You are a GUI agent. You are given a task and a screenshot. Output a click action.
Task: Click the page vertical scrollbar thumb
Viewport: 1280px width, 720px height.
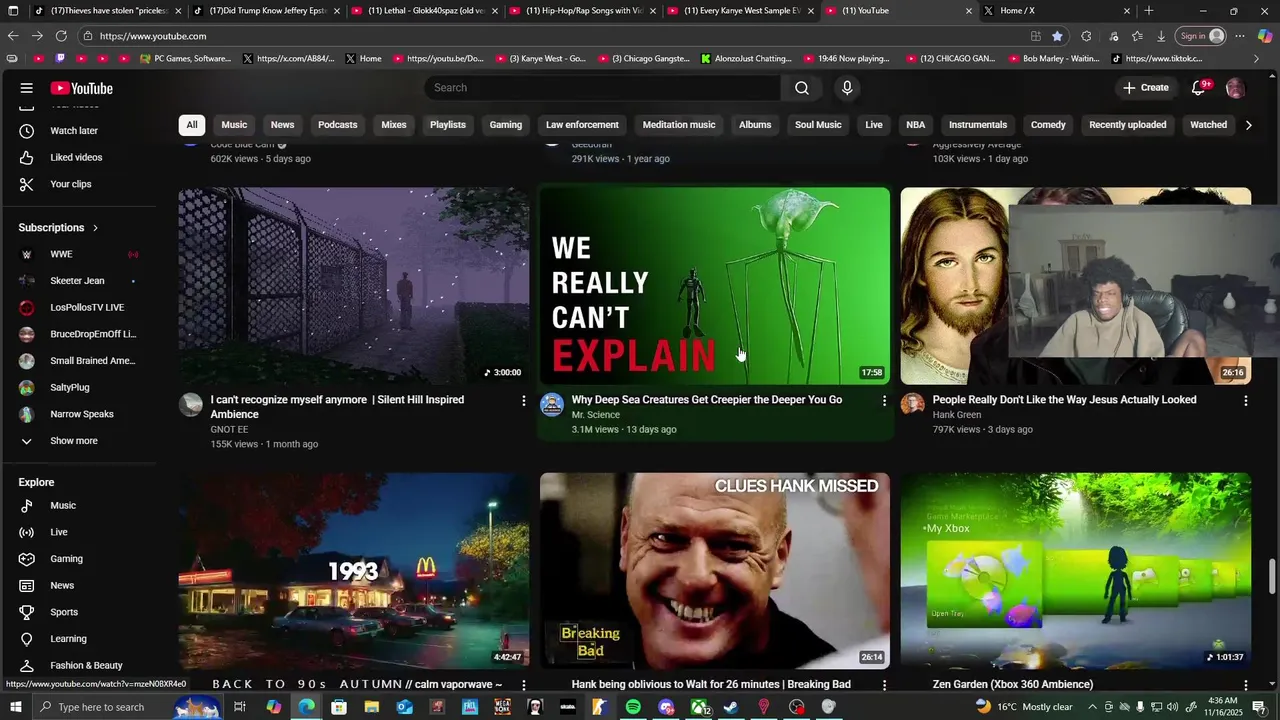point(1273,577)
